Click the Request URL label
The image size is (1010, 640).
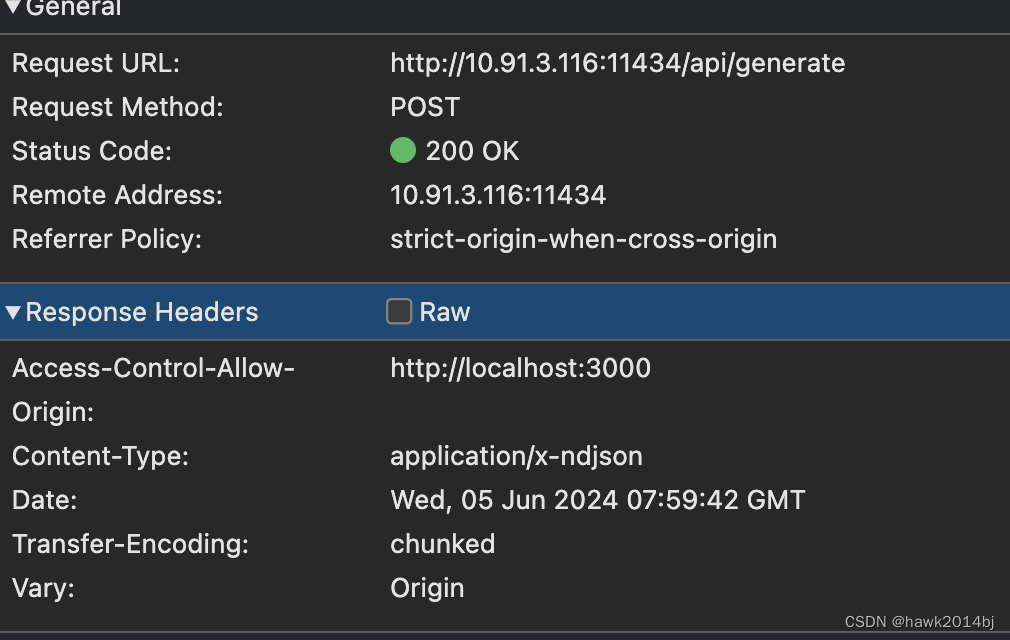pos(95,64)
